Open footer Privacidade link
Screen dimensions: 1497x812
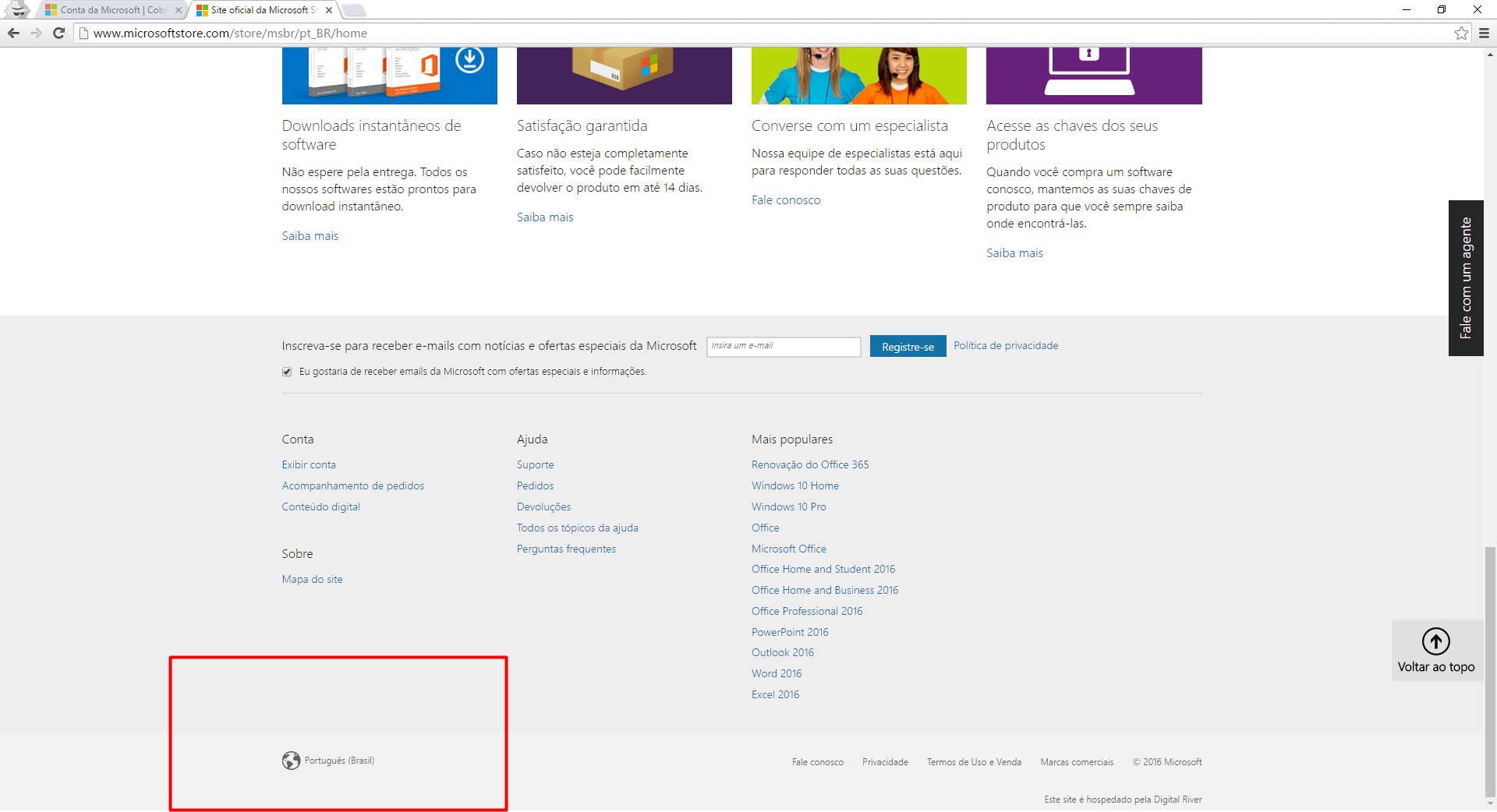(x=885, y=762)
